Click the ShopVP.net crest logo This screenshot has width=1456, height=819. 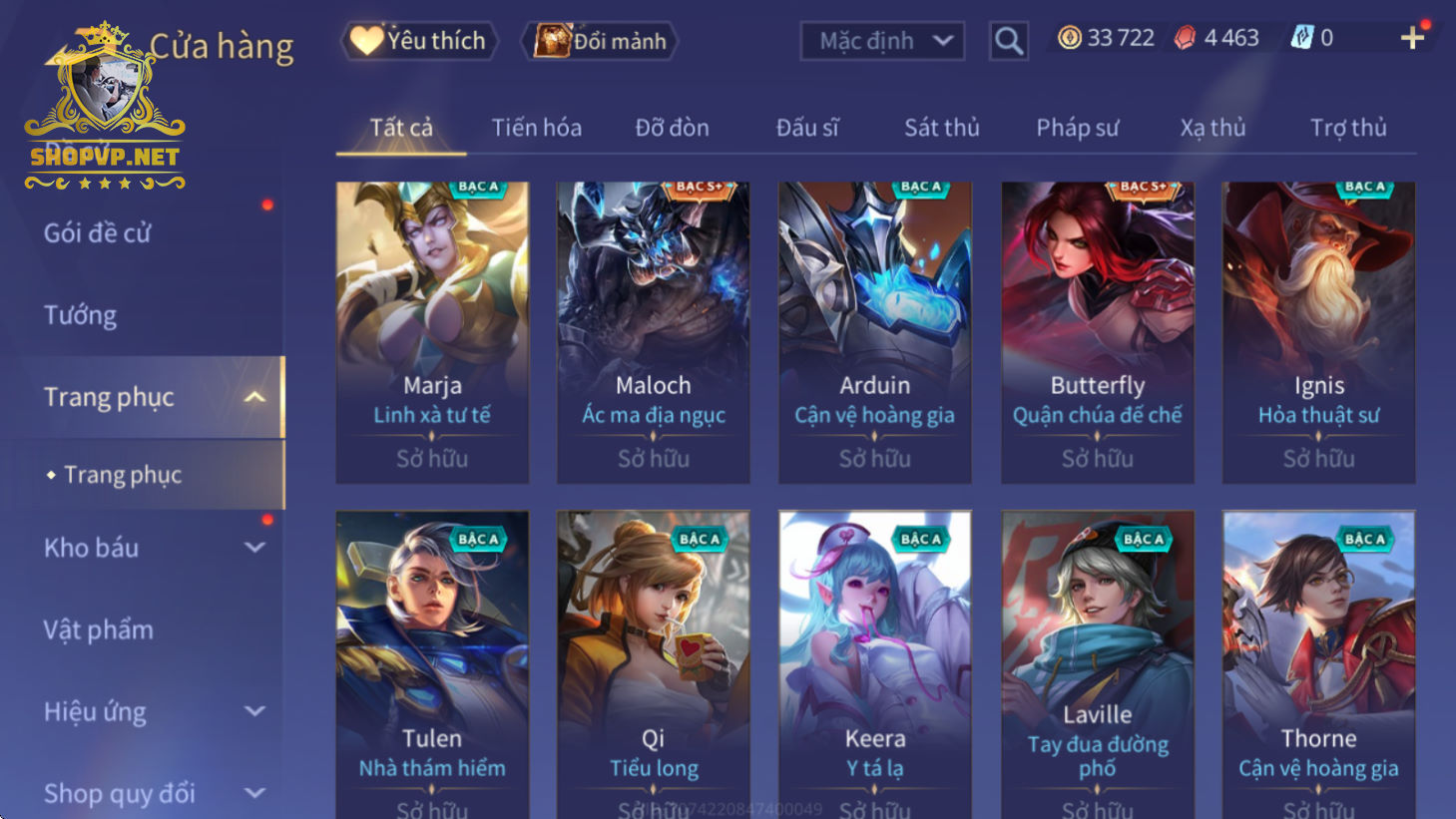tap(105, 105)
